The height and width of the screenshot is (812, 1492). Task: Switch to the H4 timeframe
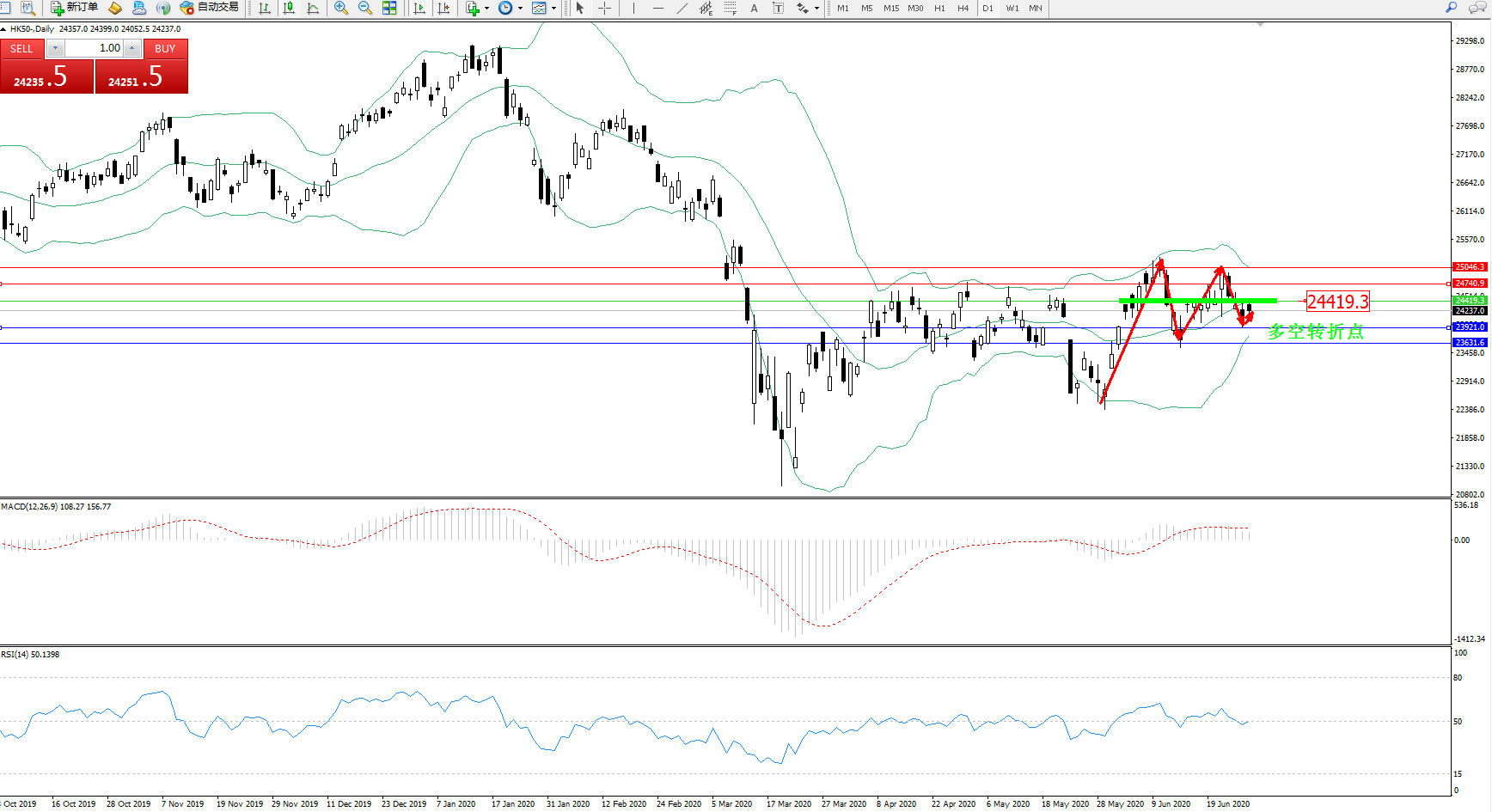point(963,8)
